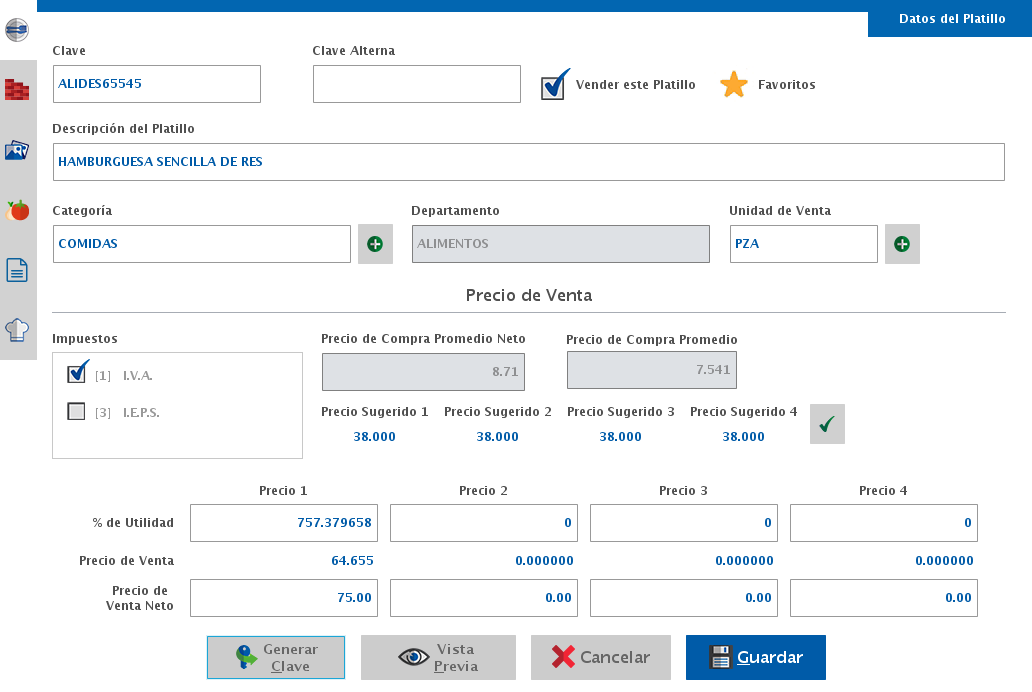
Task: Select the Datos del Platillo tab
Action: (x=951, y=19)
